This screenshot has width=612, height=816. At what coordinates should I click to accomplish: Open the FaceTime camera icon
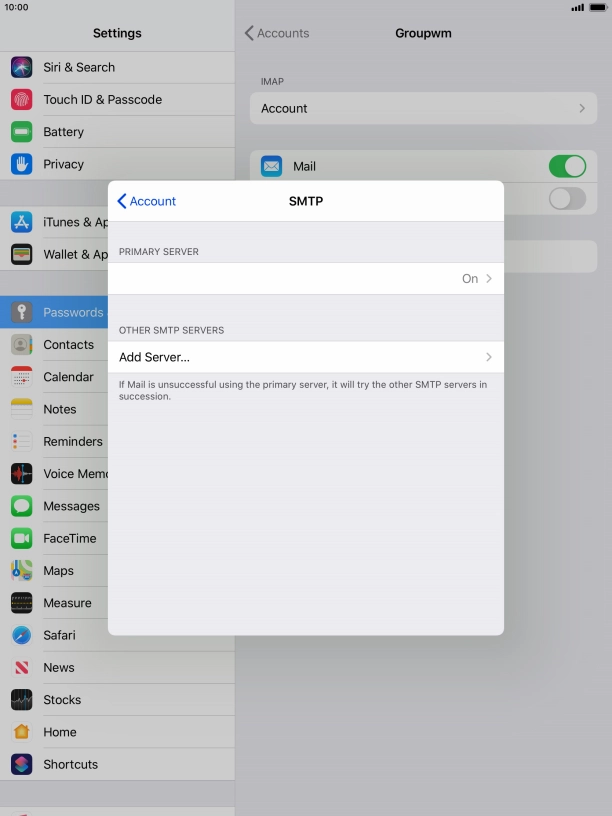pos(22,538)
